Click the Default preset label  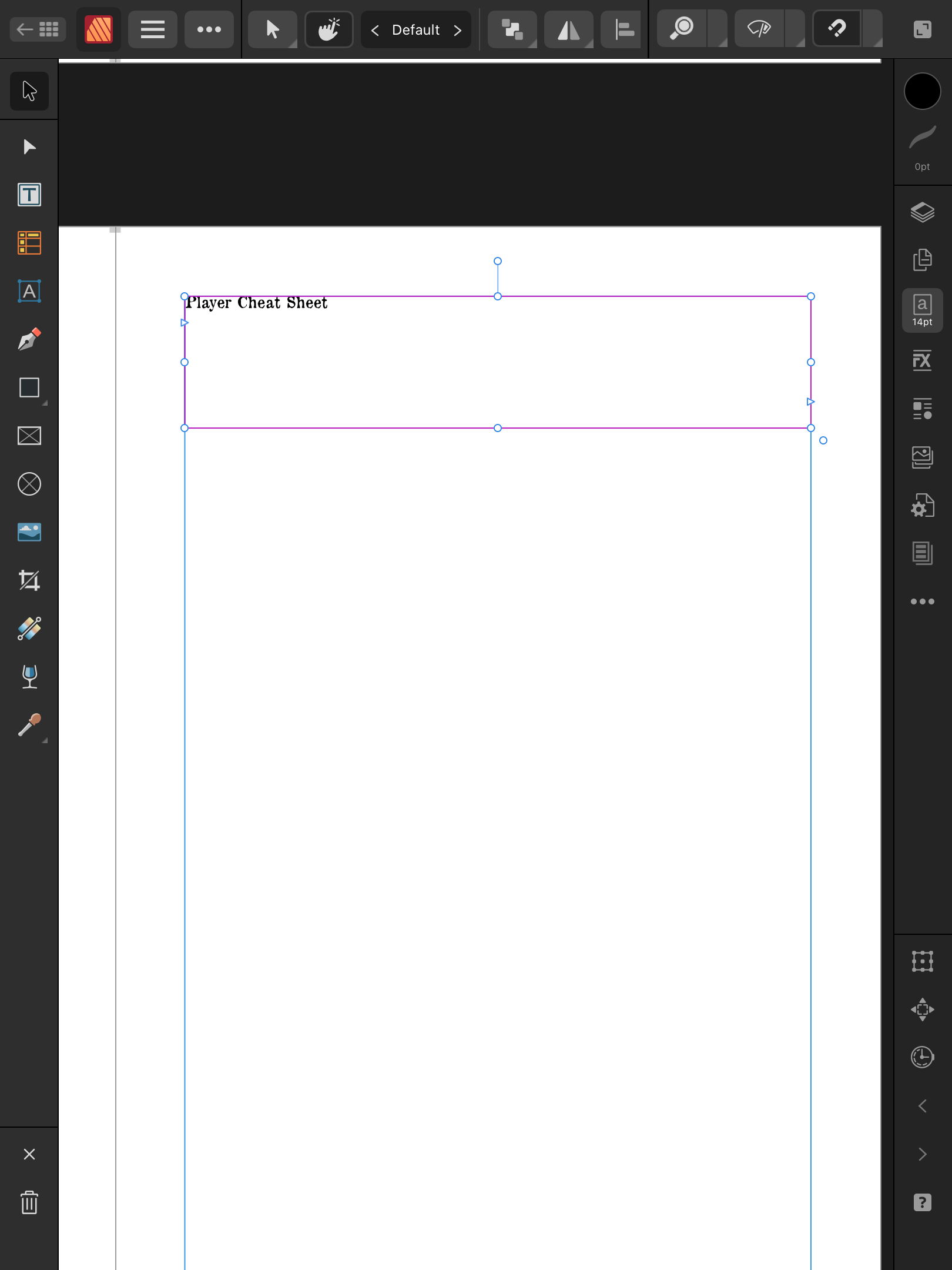coord(416,30)
